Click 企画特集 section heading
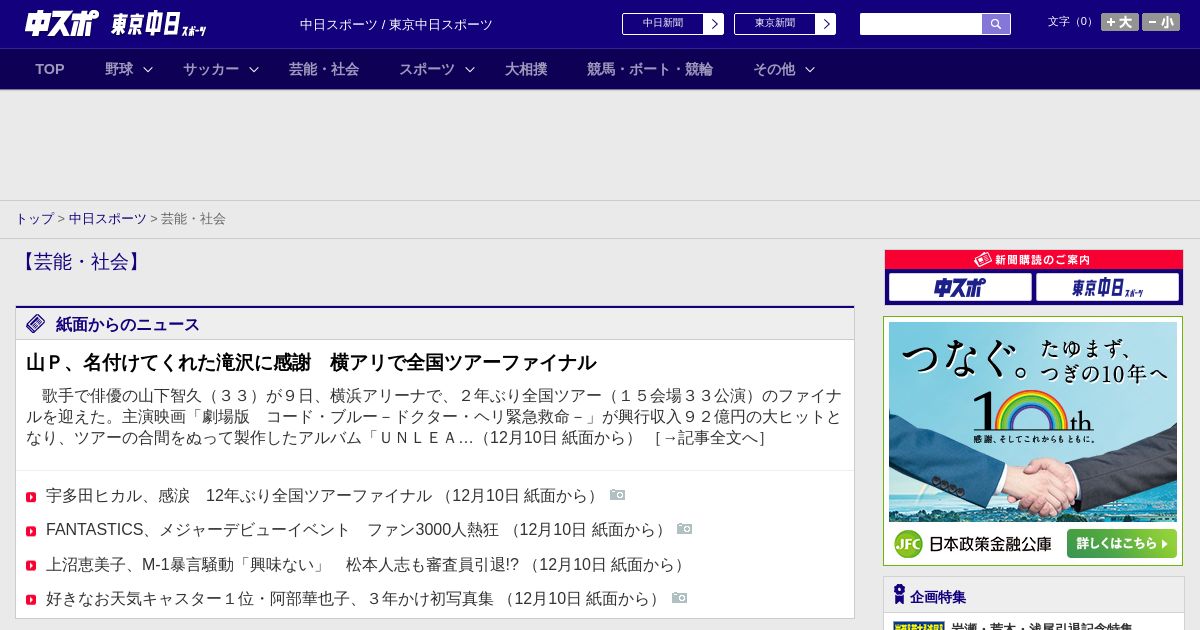 [x=938, y=597]
